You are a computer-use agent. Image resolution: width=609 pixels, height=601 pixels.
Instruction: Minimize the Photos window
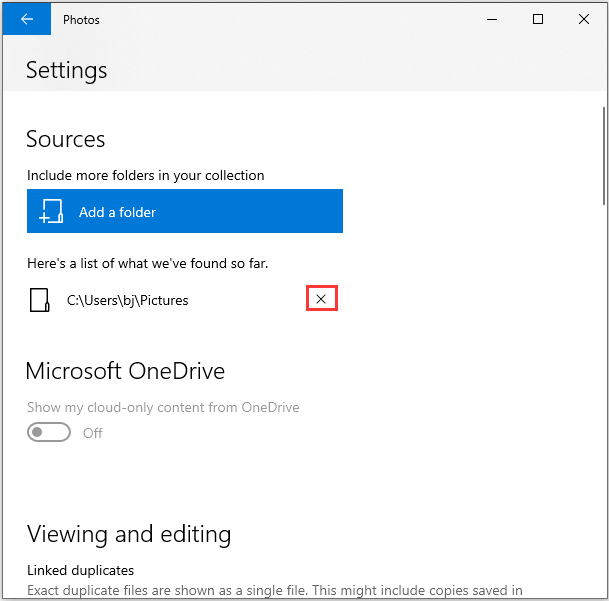click(492, 19)
